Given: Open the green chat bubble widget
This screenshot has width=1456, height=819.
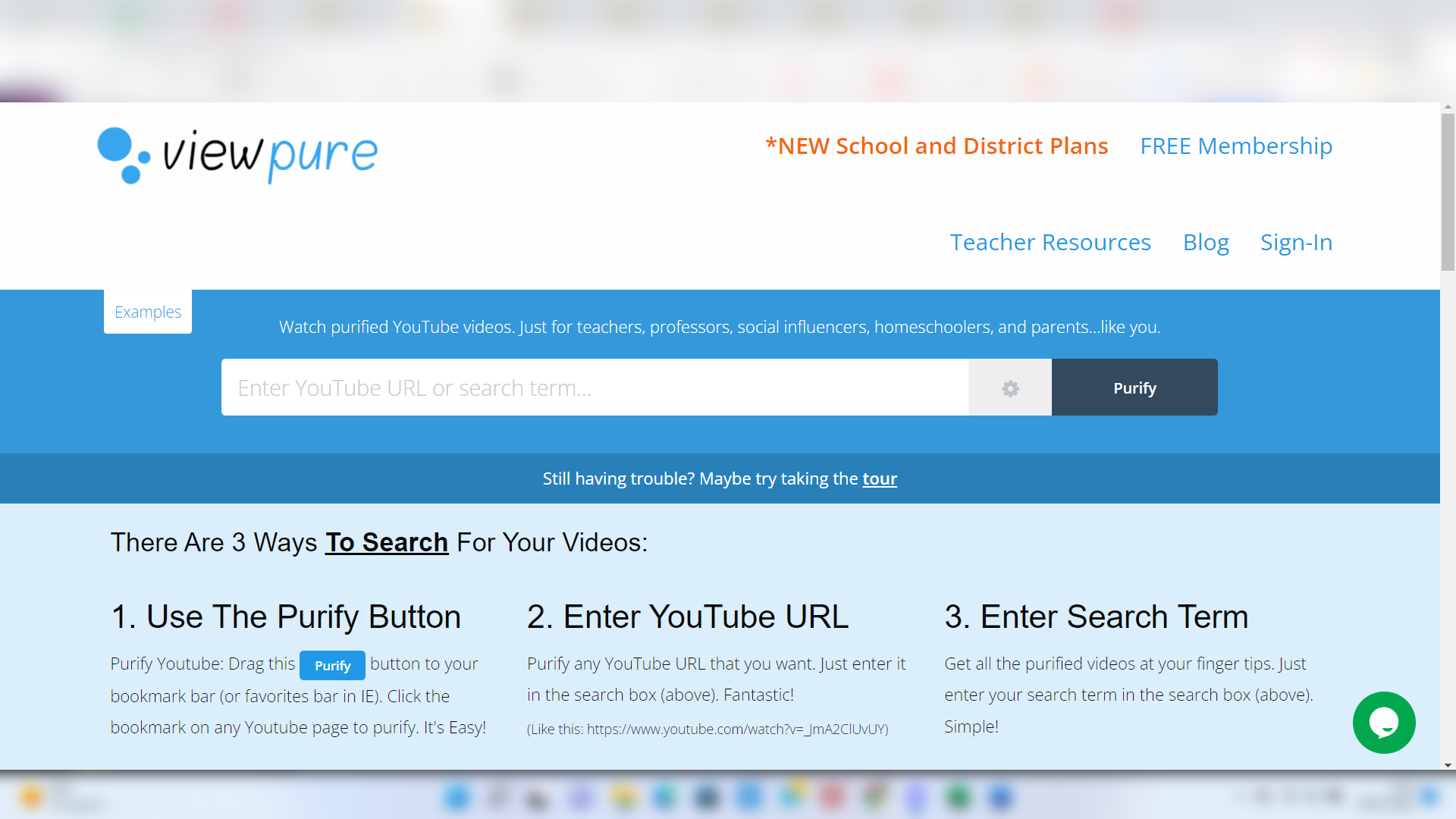Looking at the screenshot, I should [1383, 722].
